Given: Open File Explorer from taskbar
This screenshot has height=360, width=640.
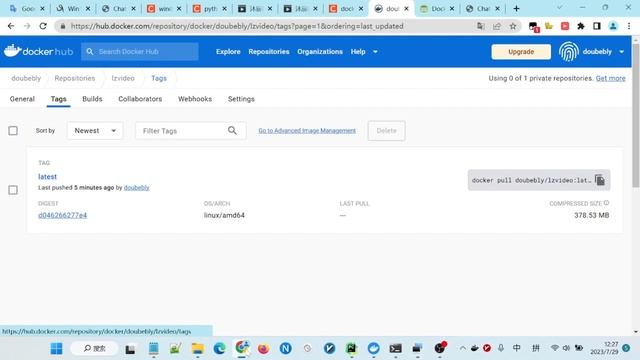Looking at the screenshot, I should 198,348.
